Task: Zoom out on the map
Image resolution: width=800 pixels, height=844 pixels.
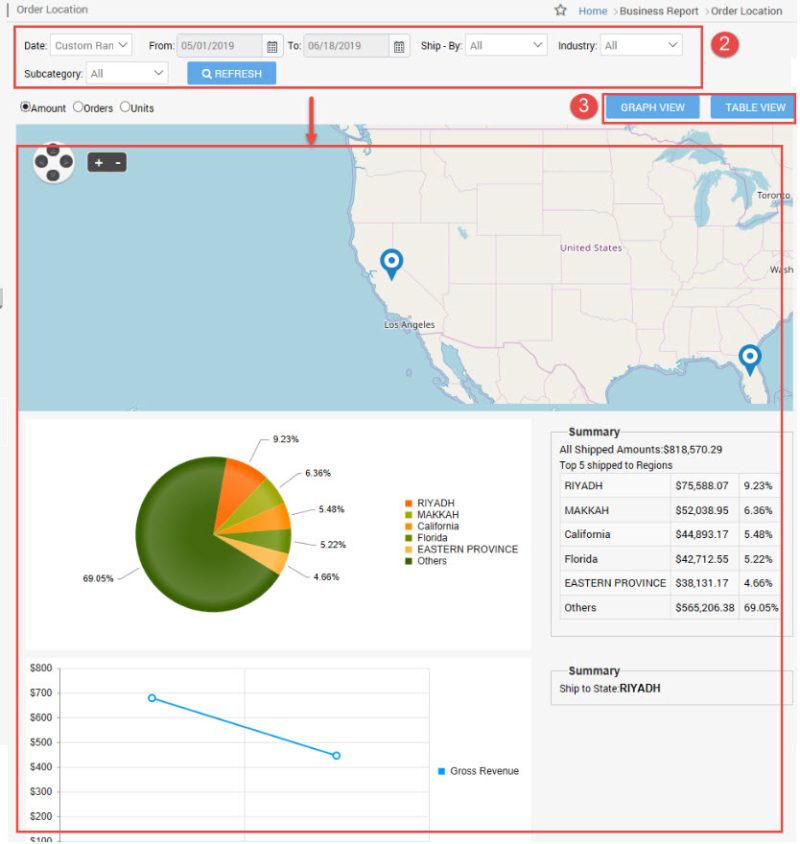Action: pos(118,163)
